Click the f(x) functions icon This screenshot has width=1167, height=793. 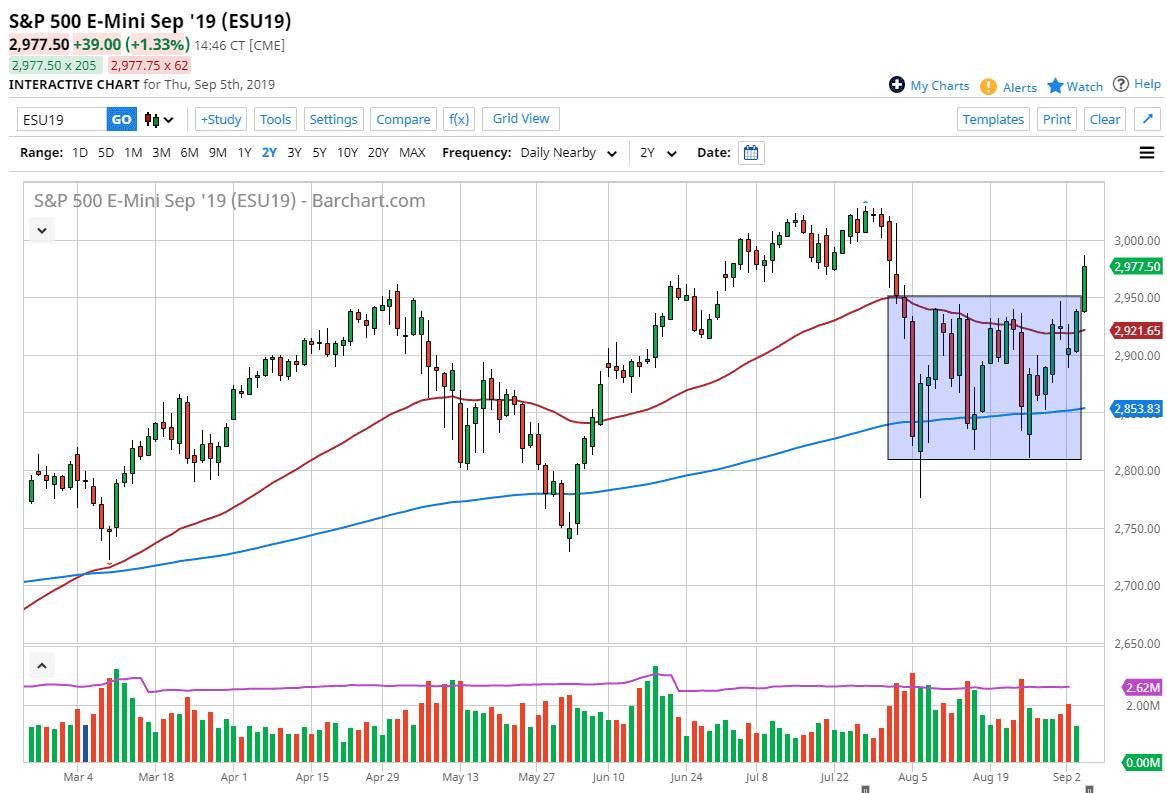click(459, 118)
